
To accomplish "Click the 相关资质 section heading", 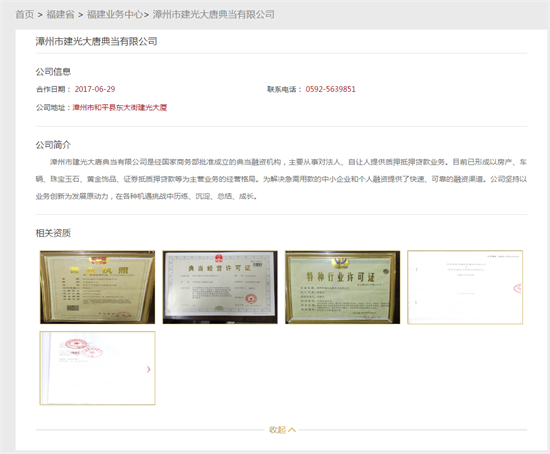I will tap(53, 233).
